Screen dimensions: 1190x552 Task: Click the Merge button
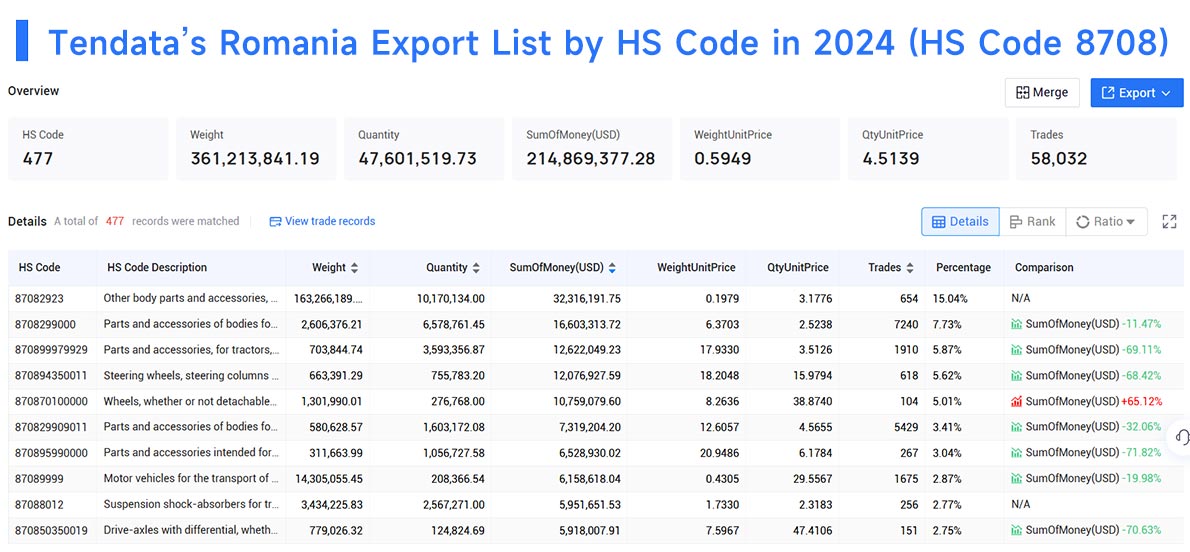click(x=1043, y=93)
